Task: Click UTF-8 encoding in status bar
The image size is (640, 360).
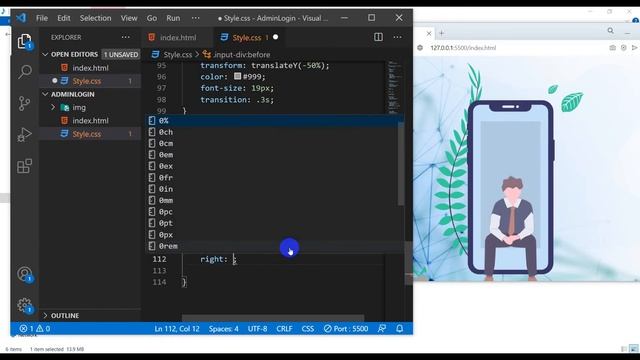Action: pyautogui.click(x=257, y=329)
